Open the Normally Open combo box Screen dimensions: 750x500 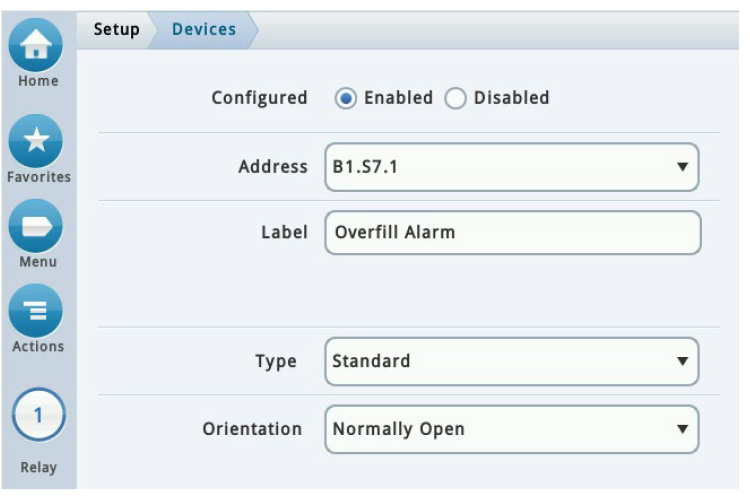coord(512,429)
